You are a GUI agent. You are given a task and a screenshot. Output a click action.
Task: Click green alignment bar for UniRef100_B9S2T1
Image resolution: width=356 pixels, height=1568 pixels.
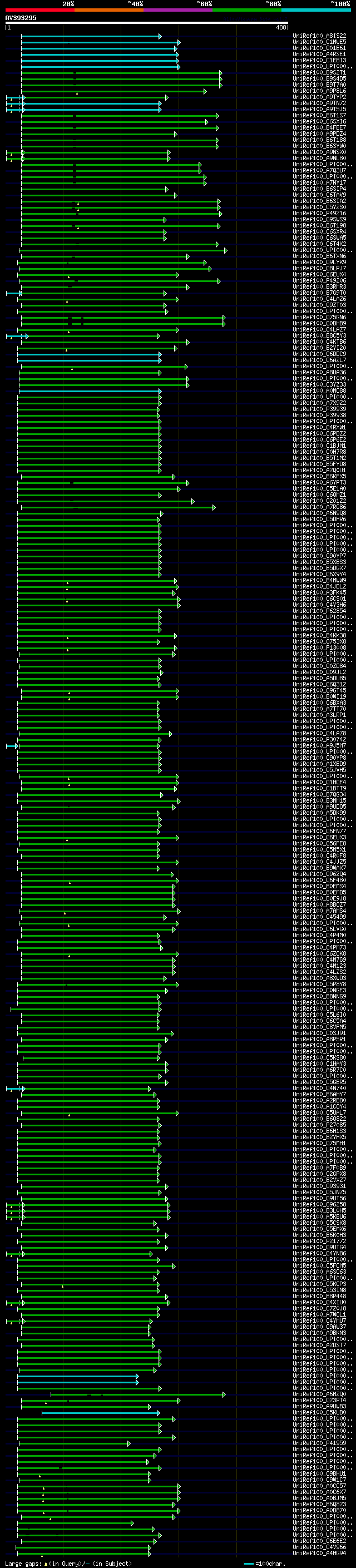point(121,73)
